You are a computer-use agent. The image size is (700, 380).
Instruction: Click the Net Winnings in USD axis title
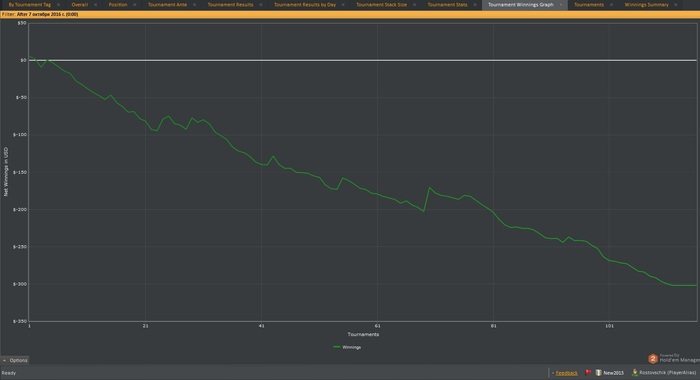pos(6,172)
